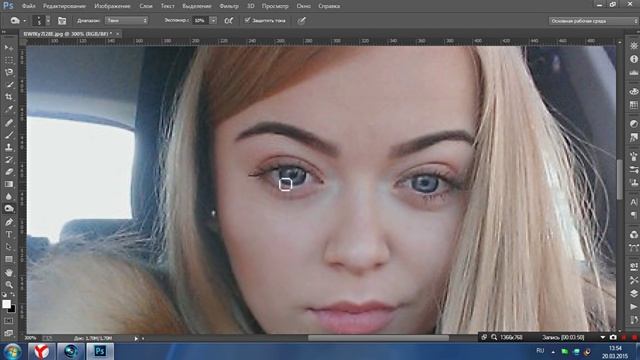Click the horizontal scrollbar thumb
The image size is (640, 360).
coord(378,338)
